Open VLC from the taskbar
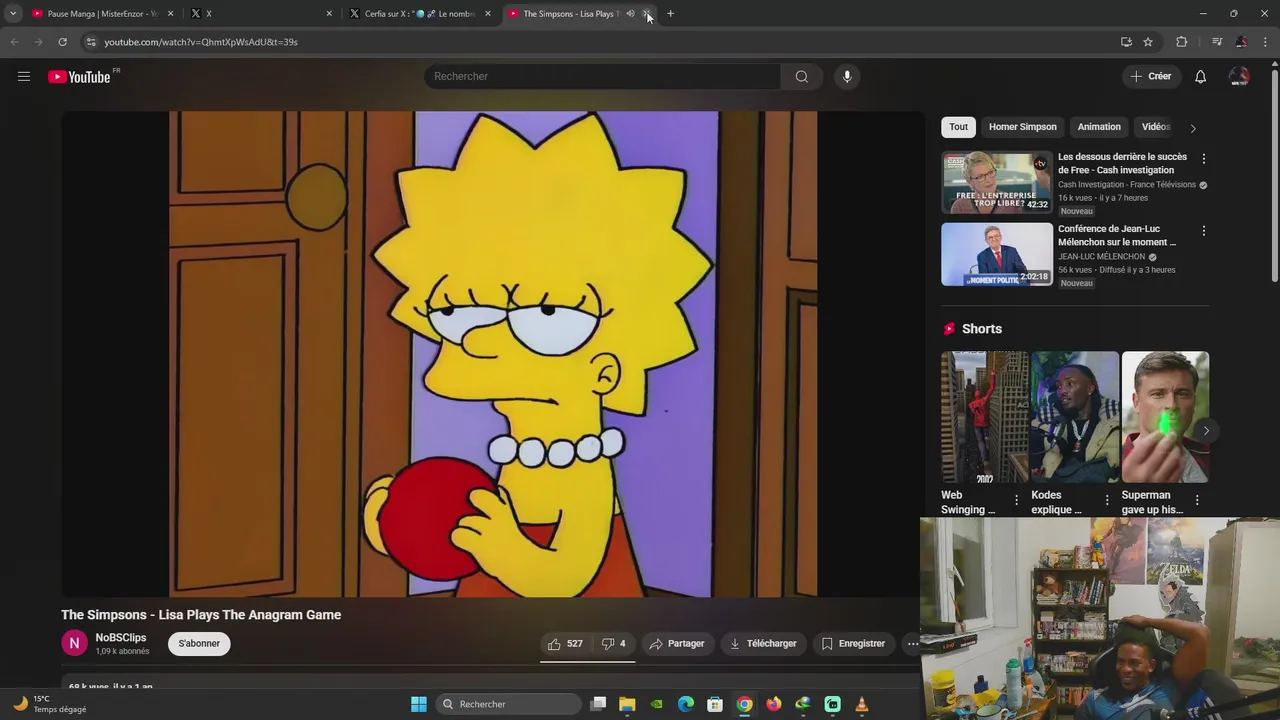This screenshot has height=720, width=1280. pos(862,704)
